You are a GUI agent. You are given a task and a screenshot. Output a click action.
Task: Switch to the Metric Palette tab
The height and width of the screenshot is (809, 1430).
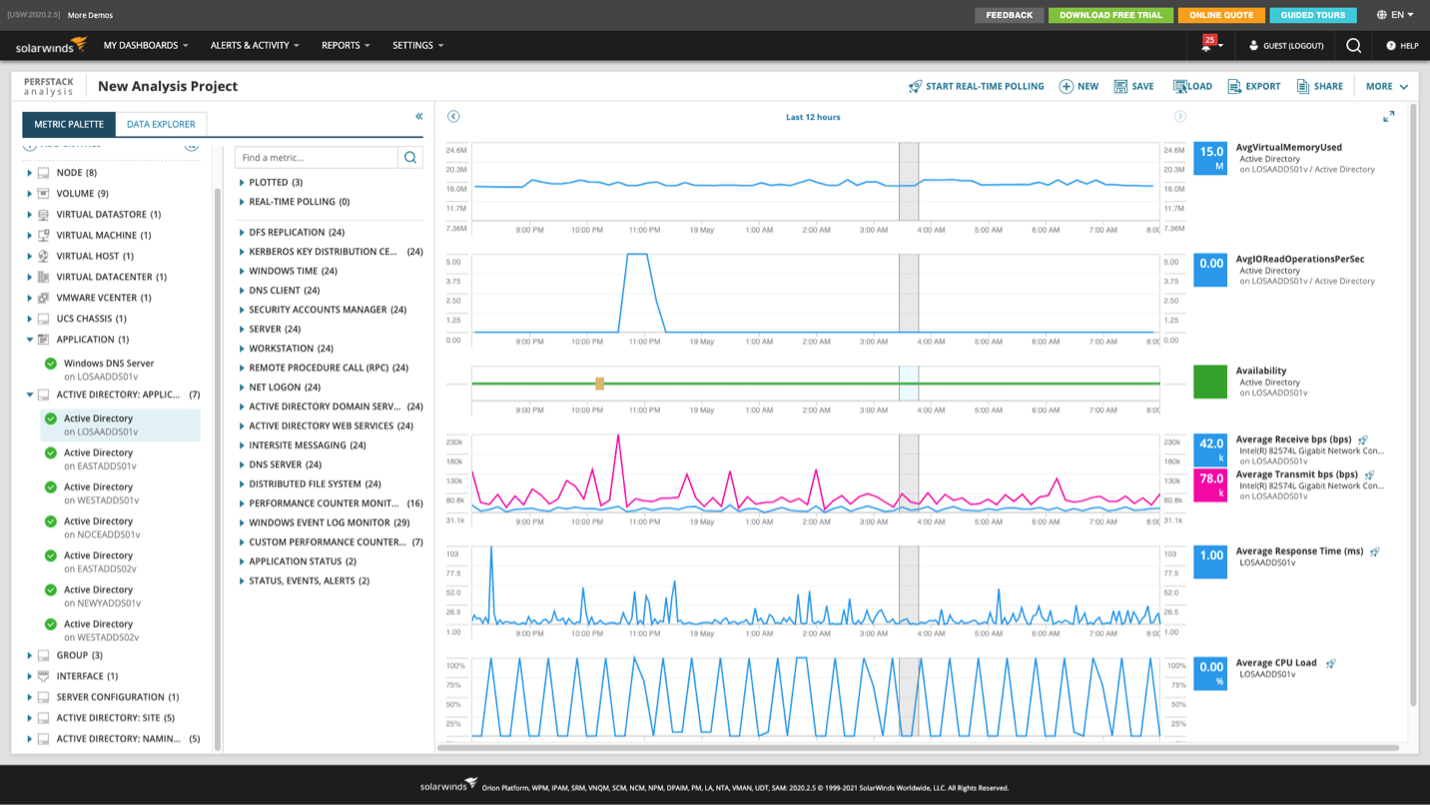coord(69,124)
